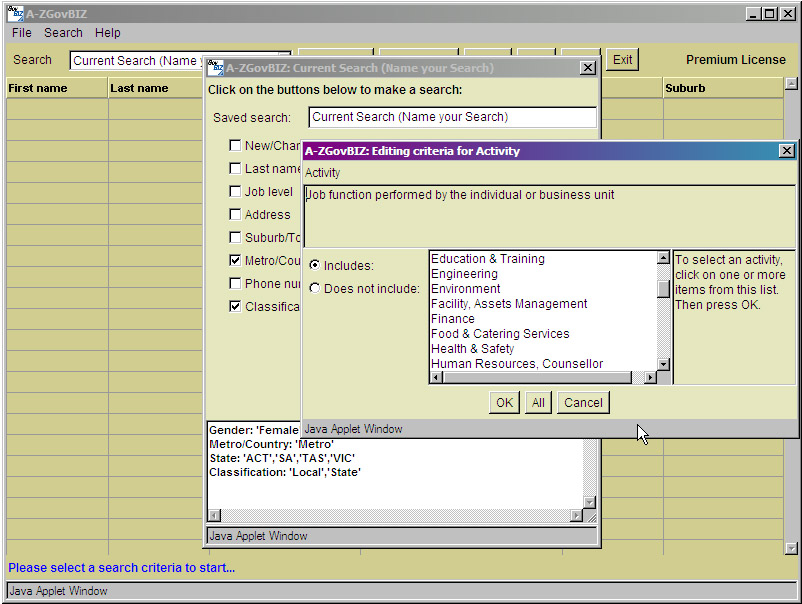Toggle the Job level checkbox

tap(235, 191)
